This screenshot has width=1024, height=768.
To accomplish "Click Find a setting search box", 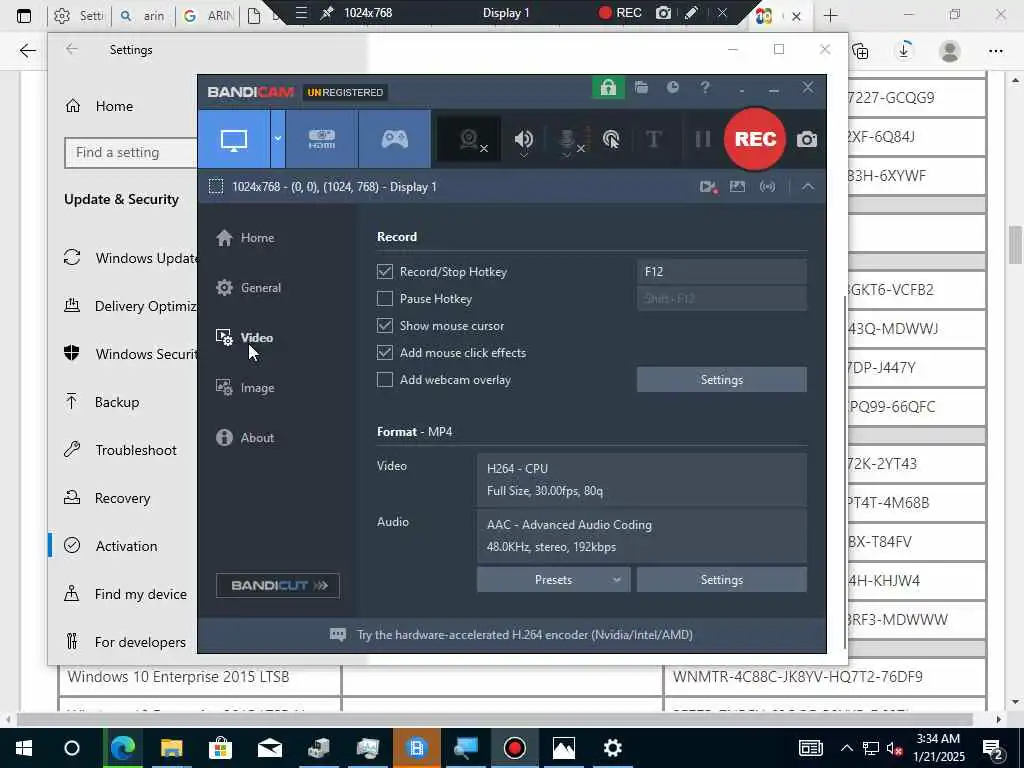I will (131, 152).
